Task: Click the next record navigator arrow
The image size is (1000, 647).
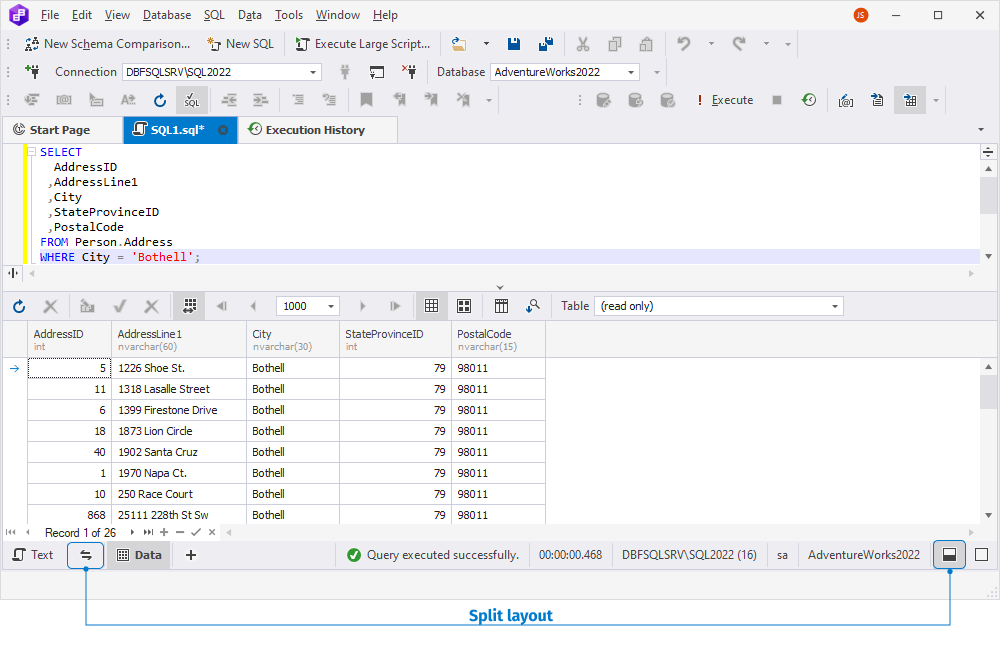Action: [132, 532]
